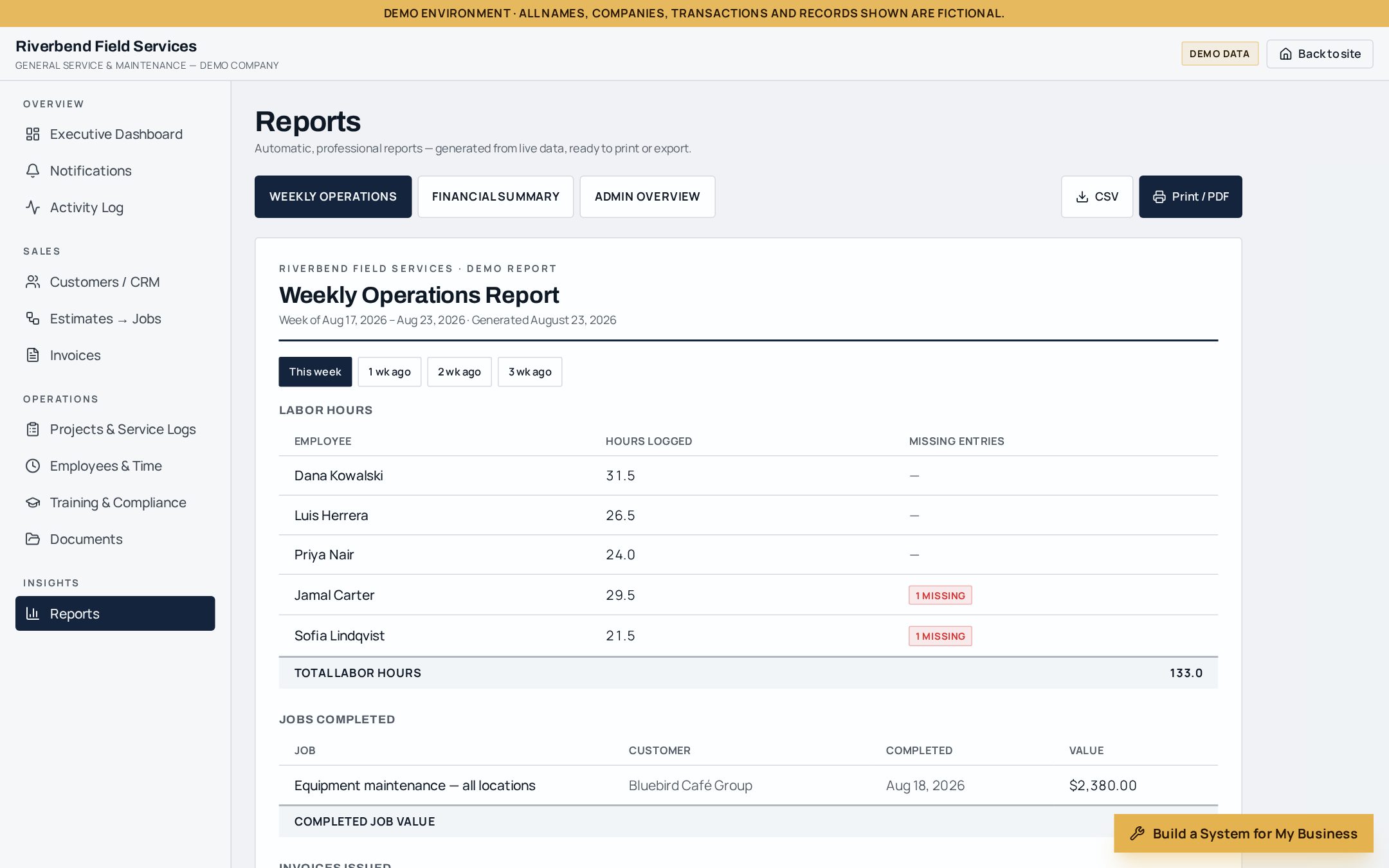Click the wrench icon on Build a System
The height and width of the screenshot is (868, 1389).
(1137, 833)
